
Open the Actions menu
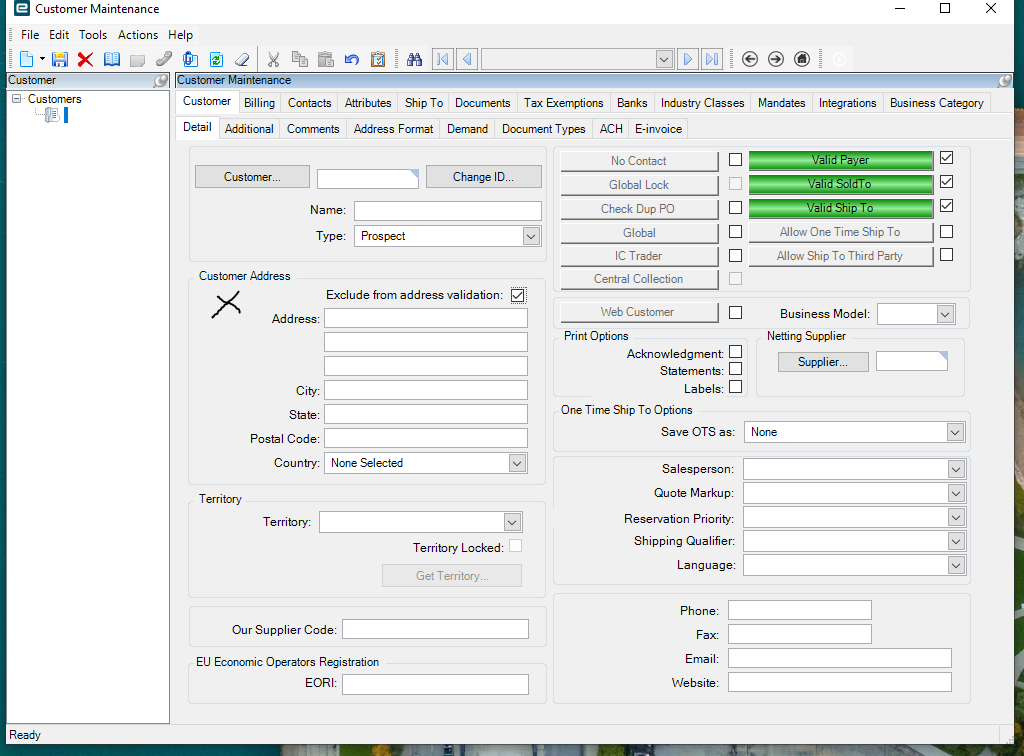(138, 34)
